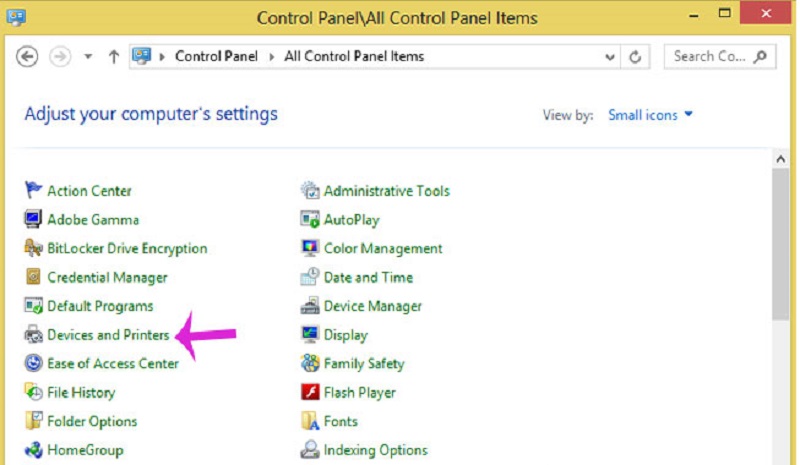
Task: Click the HomeGroup icon
Action: (33, 450)
